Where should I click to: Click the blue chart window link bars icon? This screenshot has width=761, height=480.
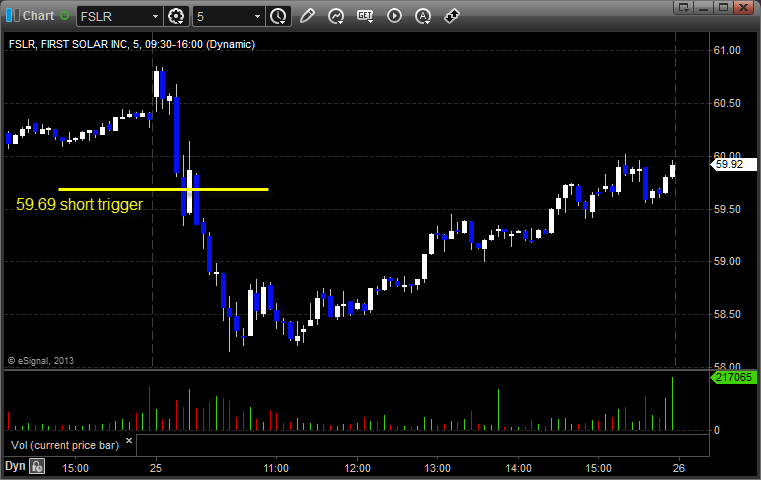13,16
